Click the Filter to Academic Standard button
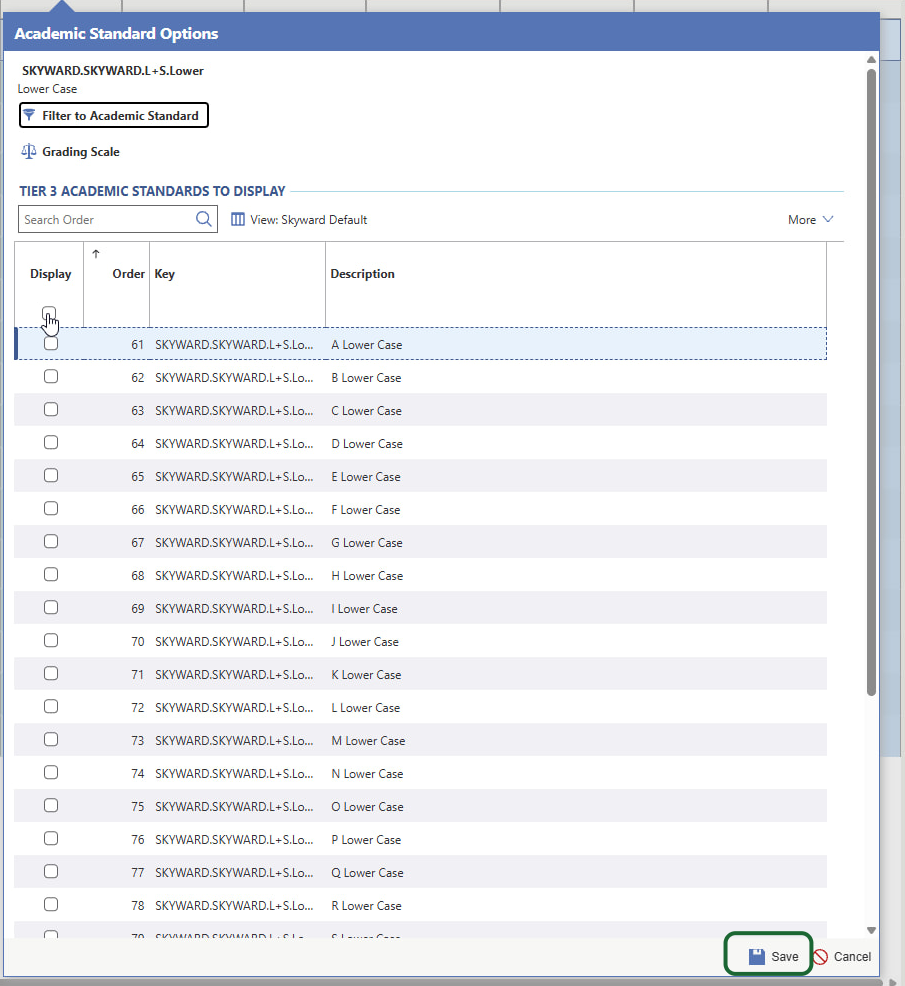 pyautogui.click(x=114, y=115)
